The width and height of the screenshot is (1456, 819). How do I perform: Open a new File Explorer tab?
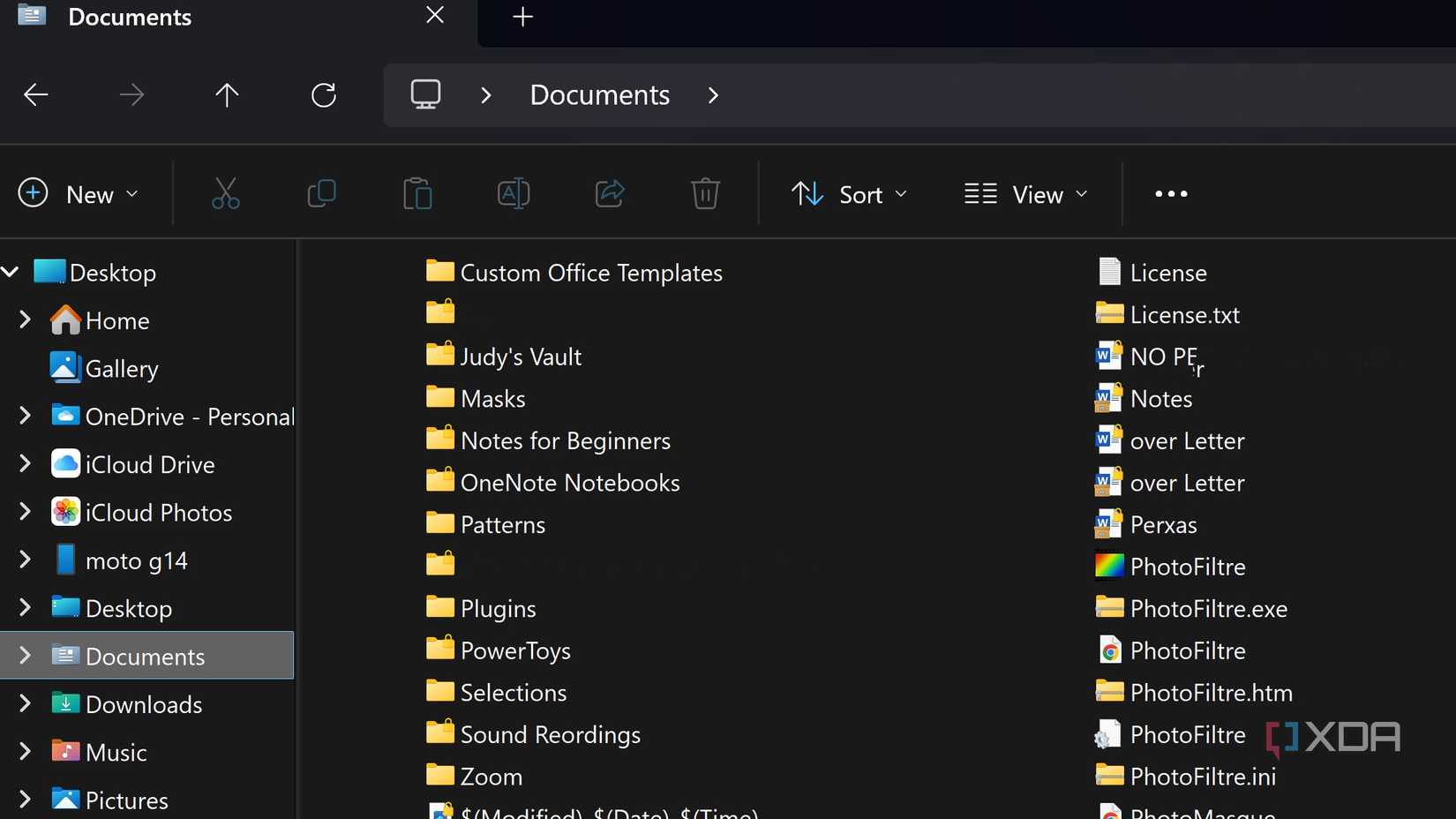(522, 16)
